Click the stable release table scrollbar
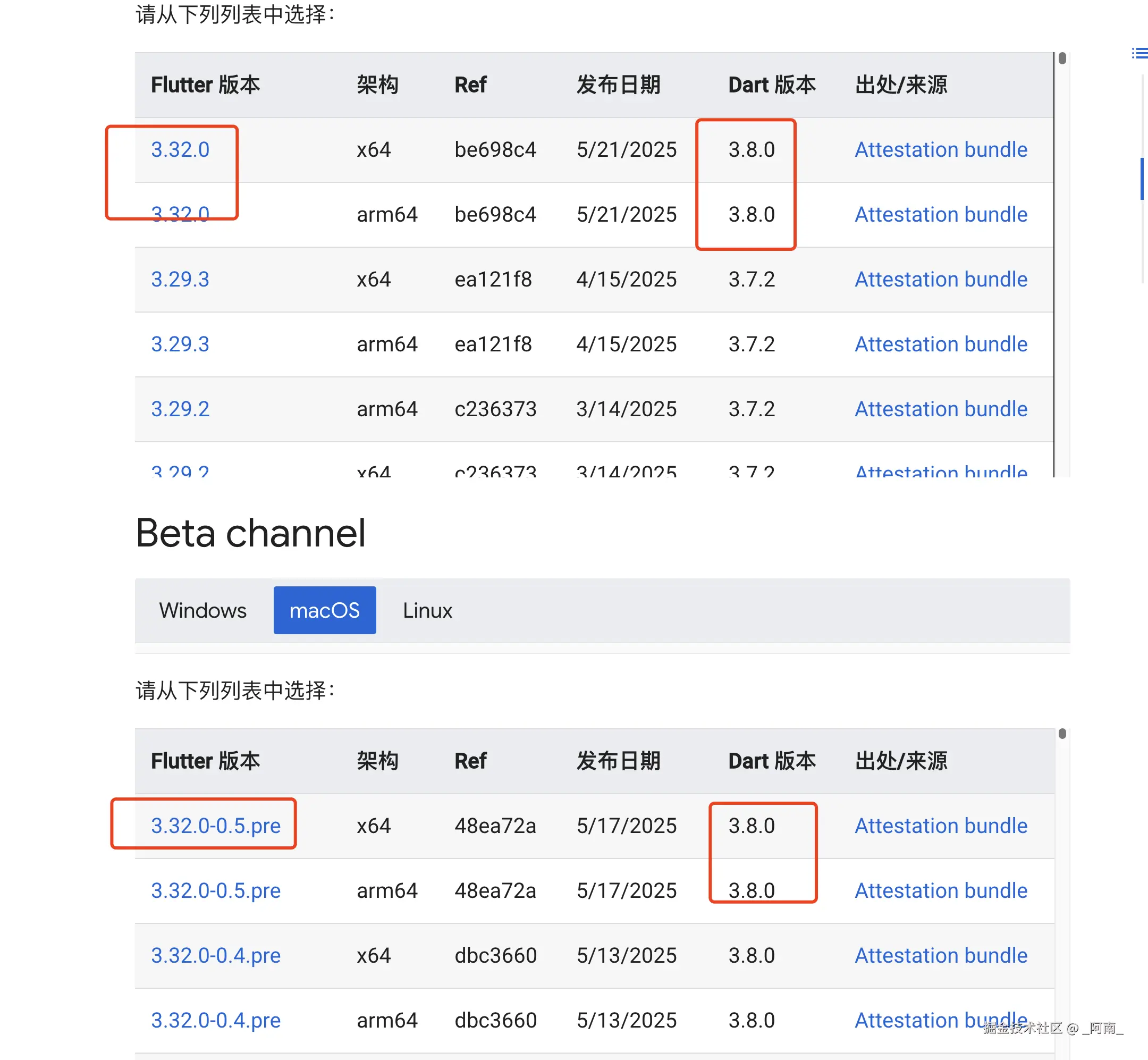 (x=1062, y=57)
